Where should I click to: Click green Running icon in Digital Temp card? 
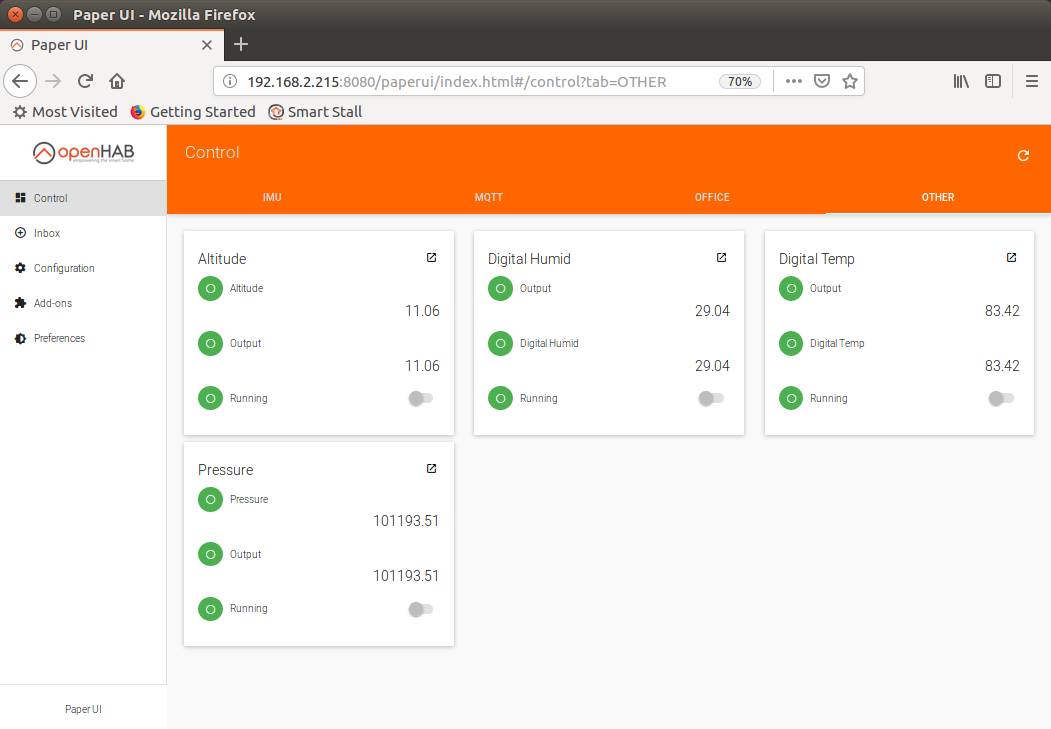(791, 398)
